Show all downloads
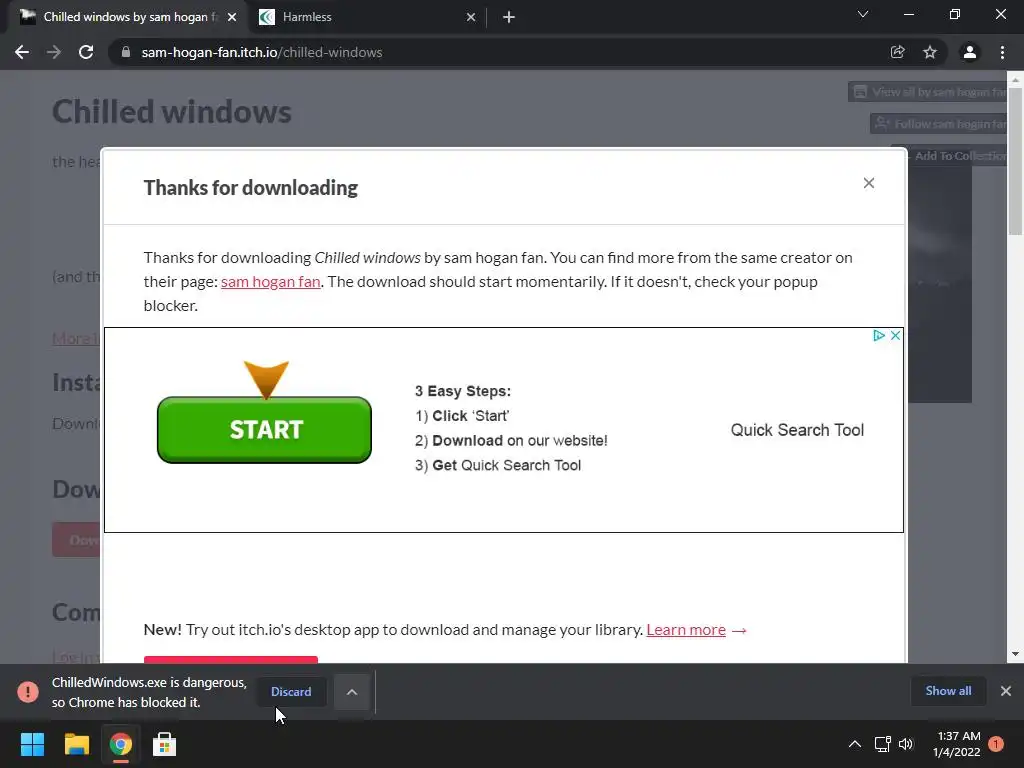1024x768 pixels. 948,691
